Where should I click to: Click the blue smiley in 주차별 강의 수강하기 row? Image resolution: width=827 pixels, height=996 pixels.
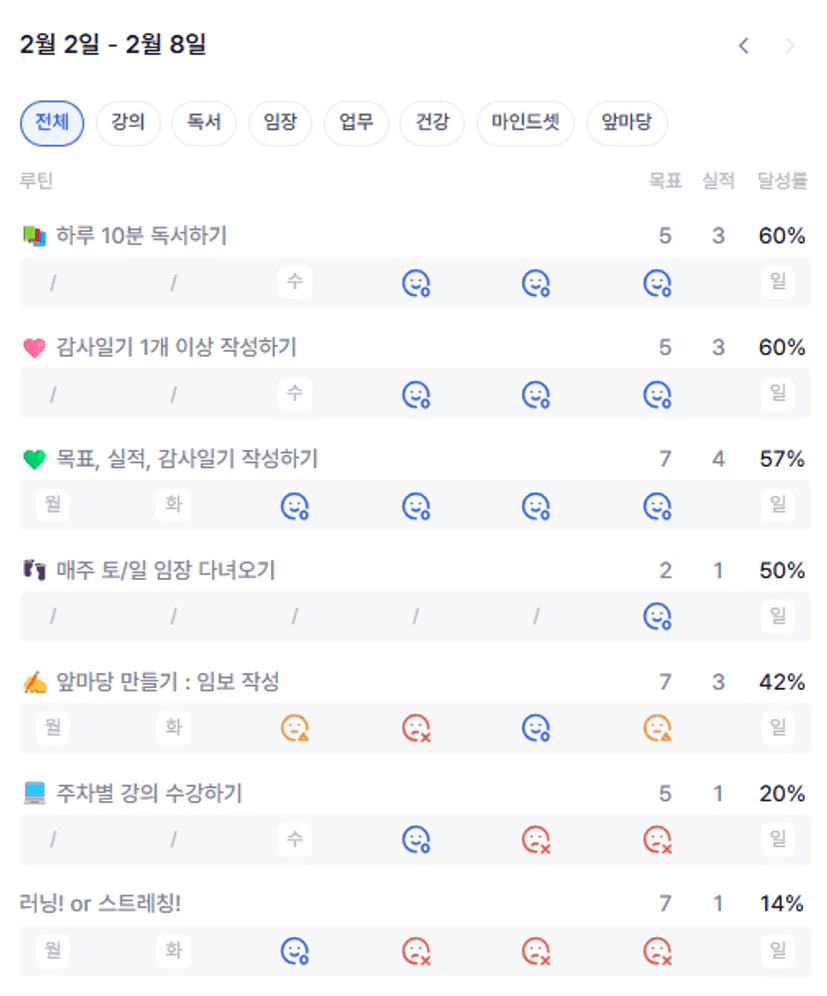[x=415, y=839]
